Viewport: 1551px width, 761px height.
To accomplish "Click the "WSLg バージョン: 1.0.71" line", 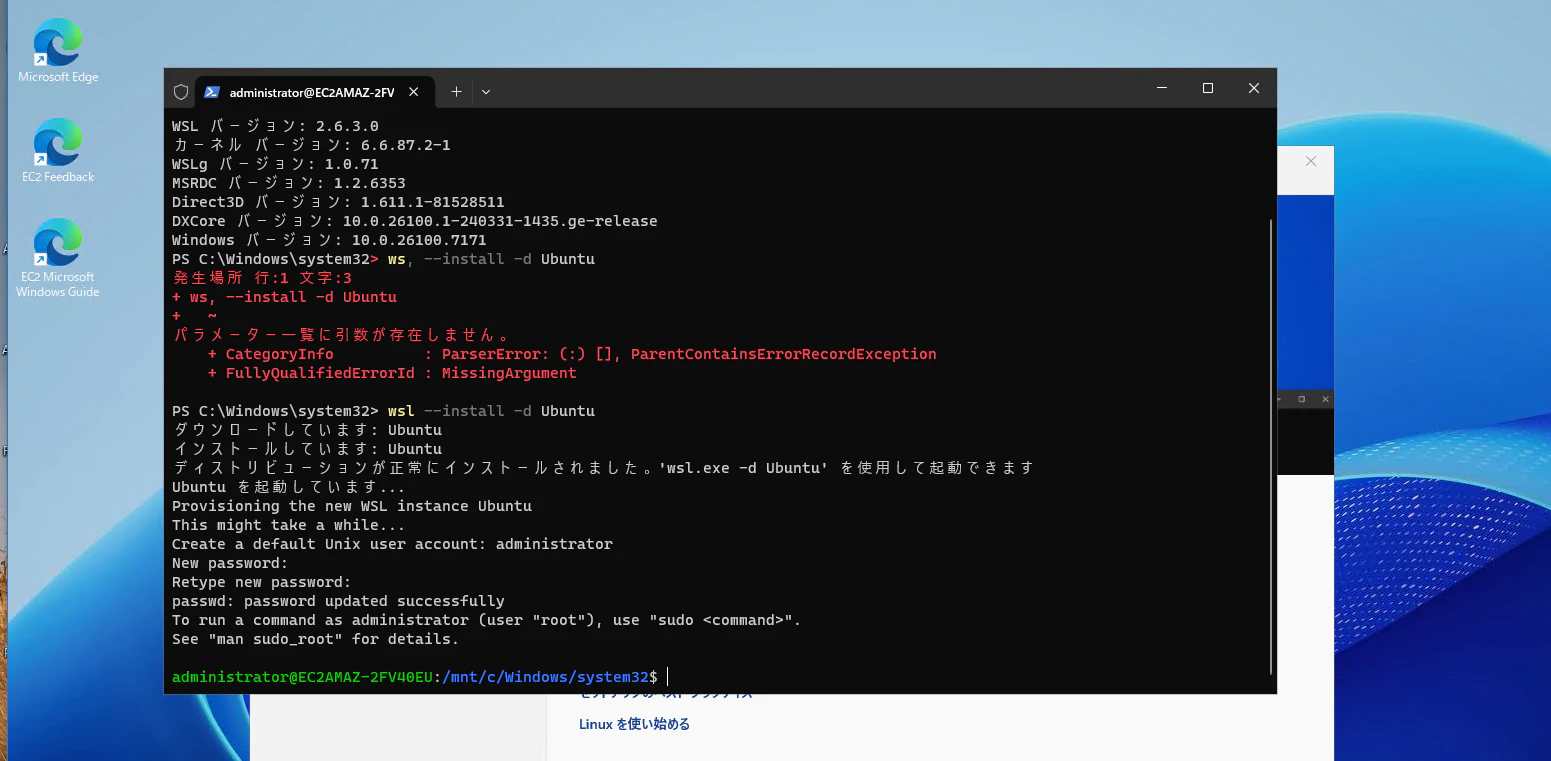I will pos(275,164).
